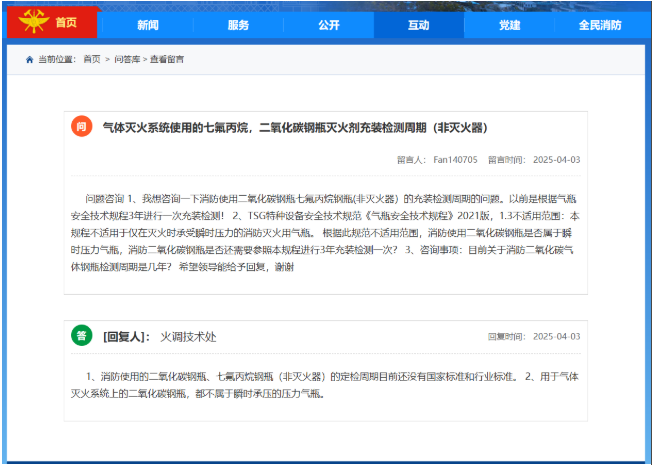
Task: Click 查看留言 in the breadcrumb
Action: (x=167, y=60)
